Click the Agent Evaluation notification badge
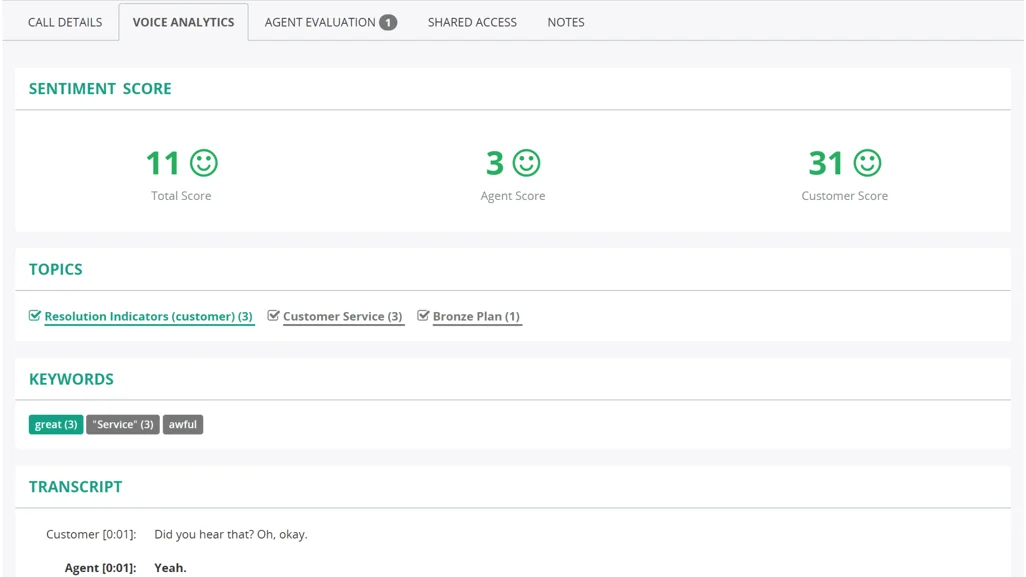 [x=389, y=21]
